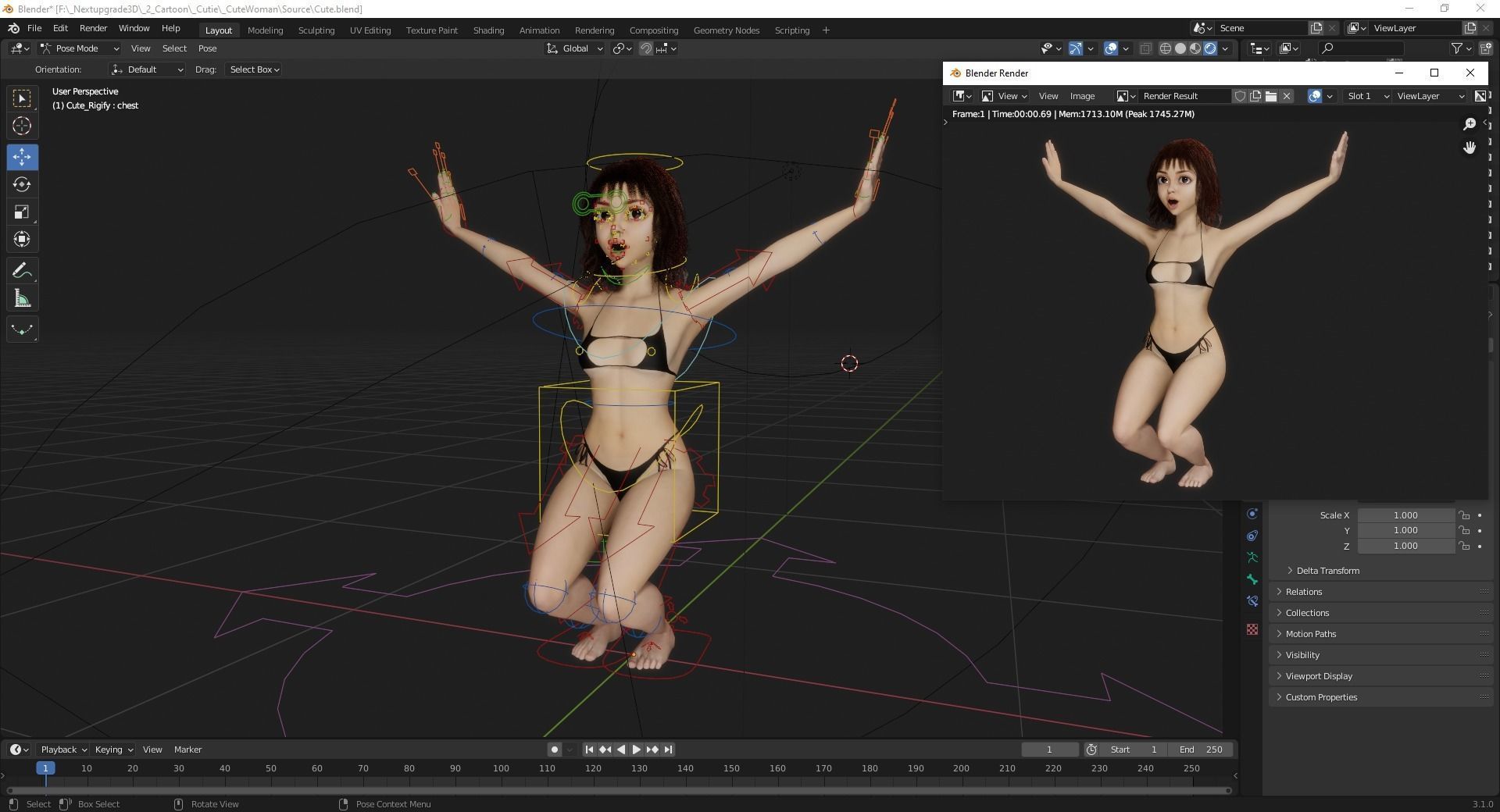The image size is (1500, 812).
Task: Open the File menu
Action: pos(34,28)
